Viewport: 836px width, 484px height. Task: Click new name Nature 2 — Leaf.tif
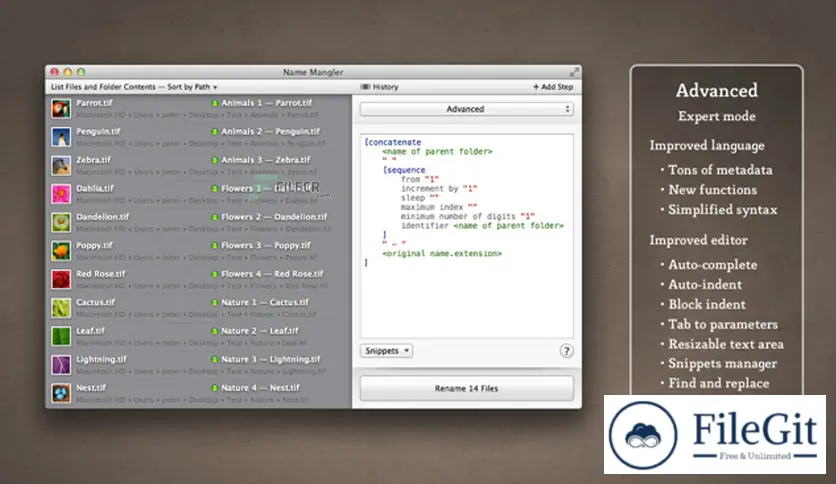pyautogui.click(x=260, y=331)
